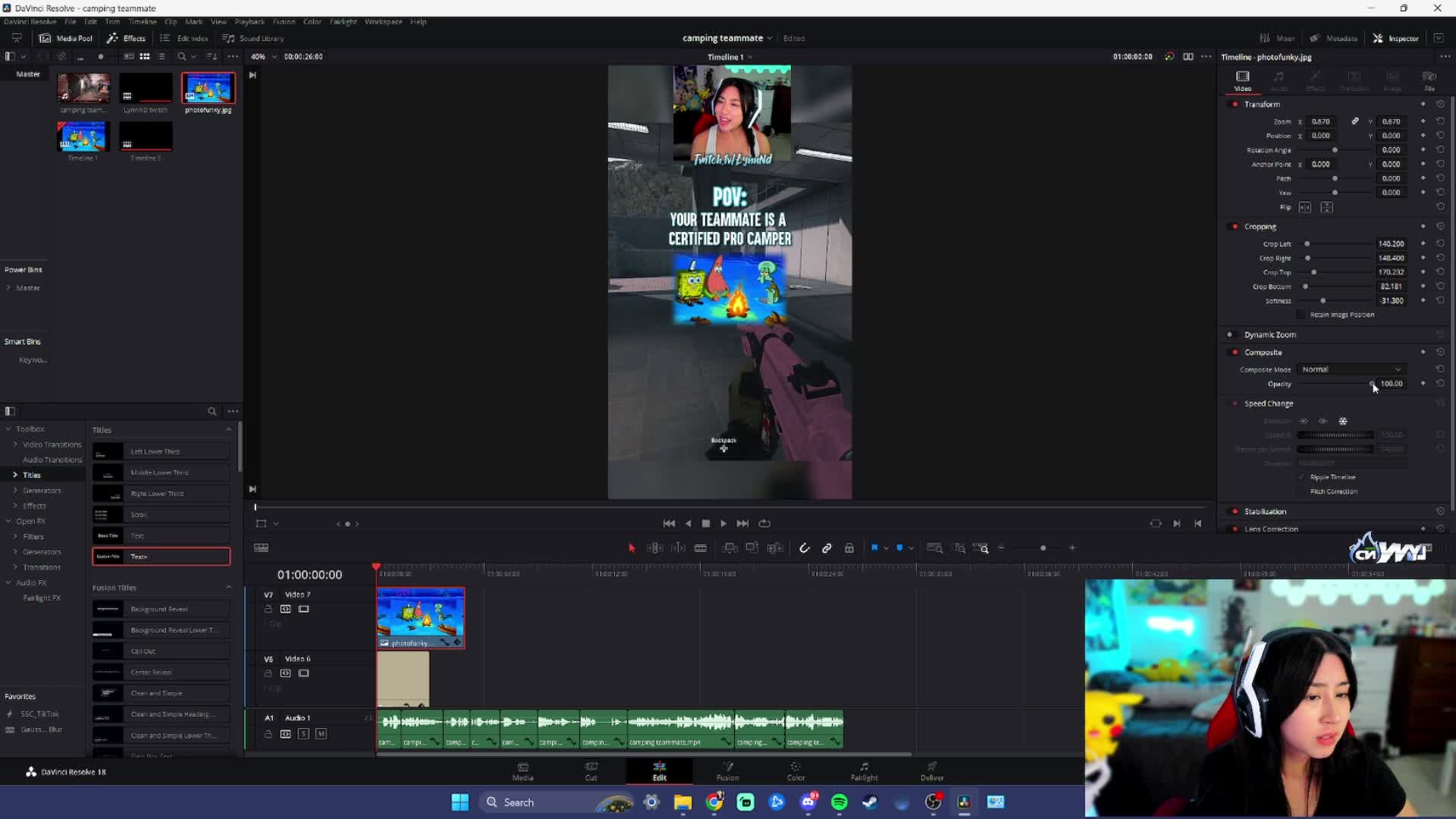
Task: Expand the Video Transitions tree item
Action: 15,444
